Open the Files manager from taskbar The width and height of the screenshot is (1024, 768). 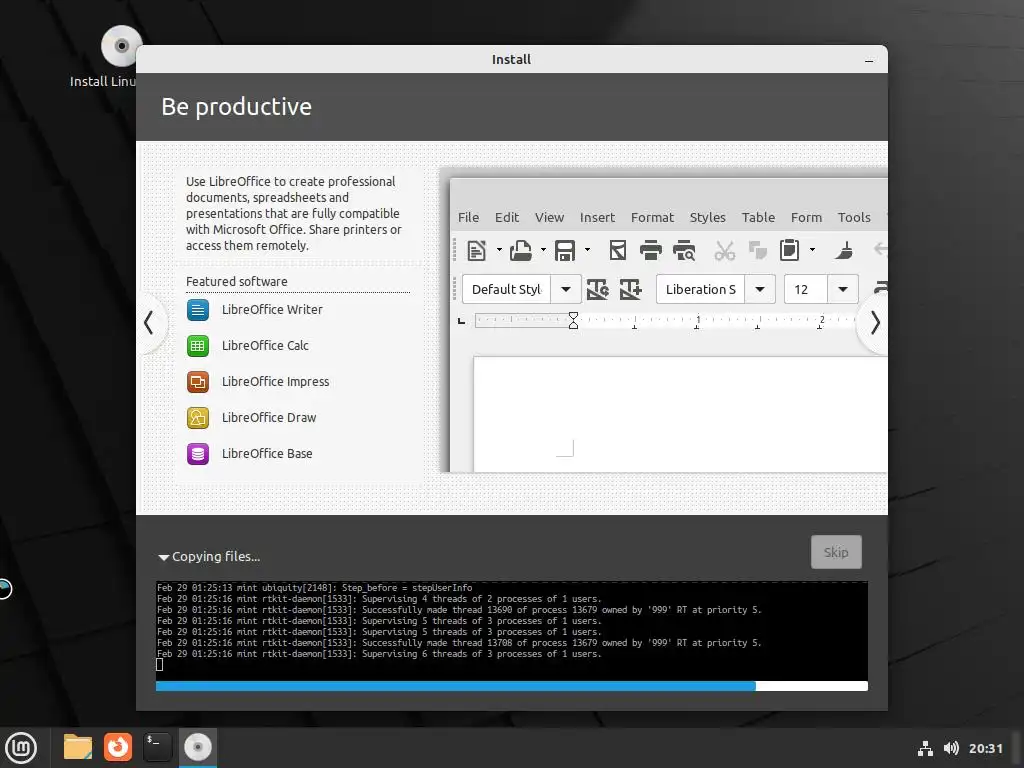78,747
